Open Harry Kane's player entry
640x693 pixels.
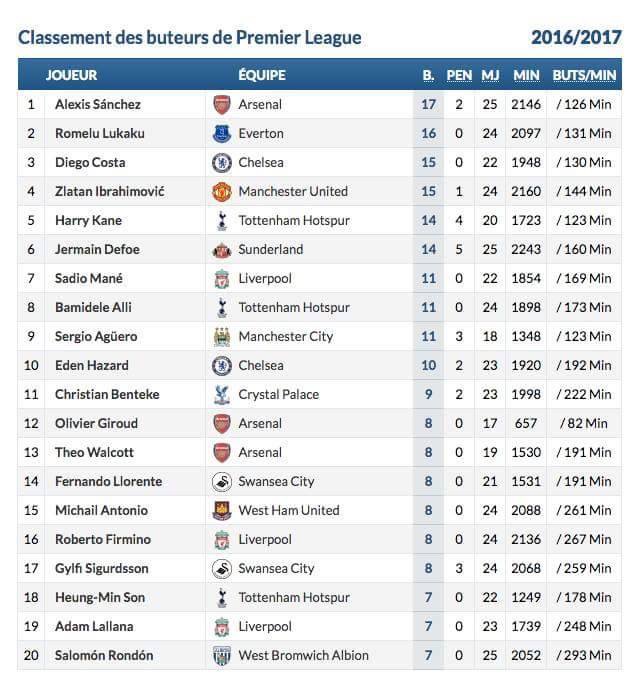88,221
